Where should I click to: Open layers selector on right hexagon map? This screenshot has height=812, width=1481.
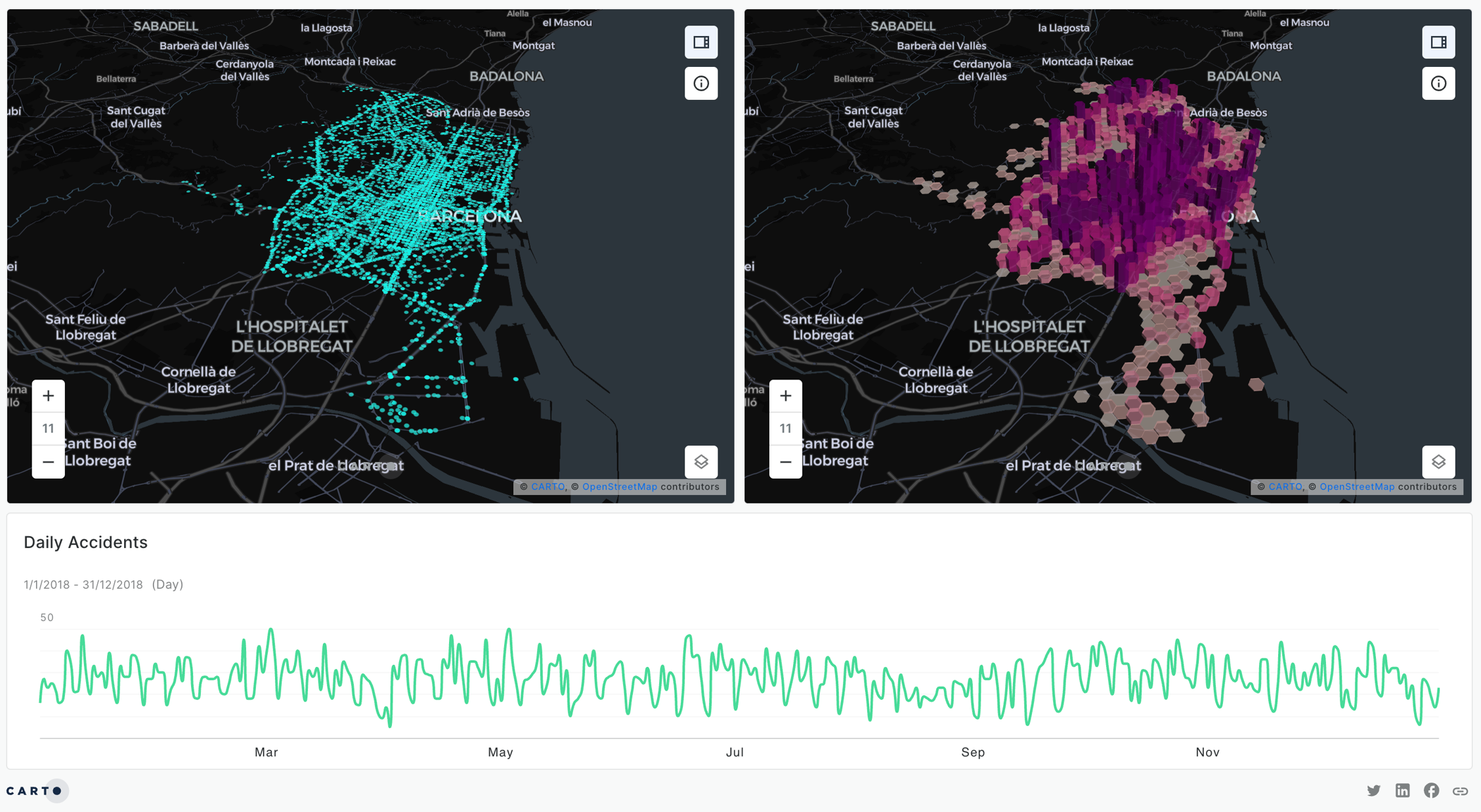coord(1438,461)
